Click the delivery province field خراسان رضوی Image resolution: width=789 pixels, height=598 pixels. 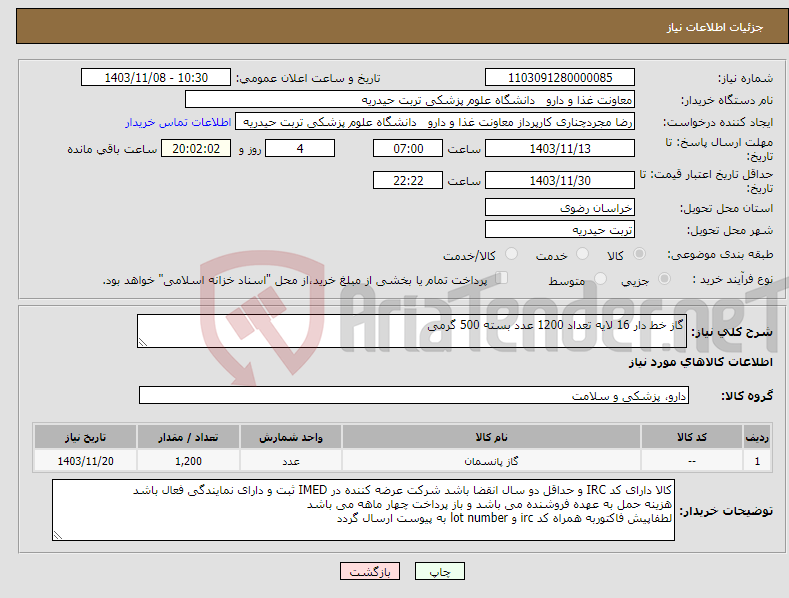(x=560, y=207)
